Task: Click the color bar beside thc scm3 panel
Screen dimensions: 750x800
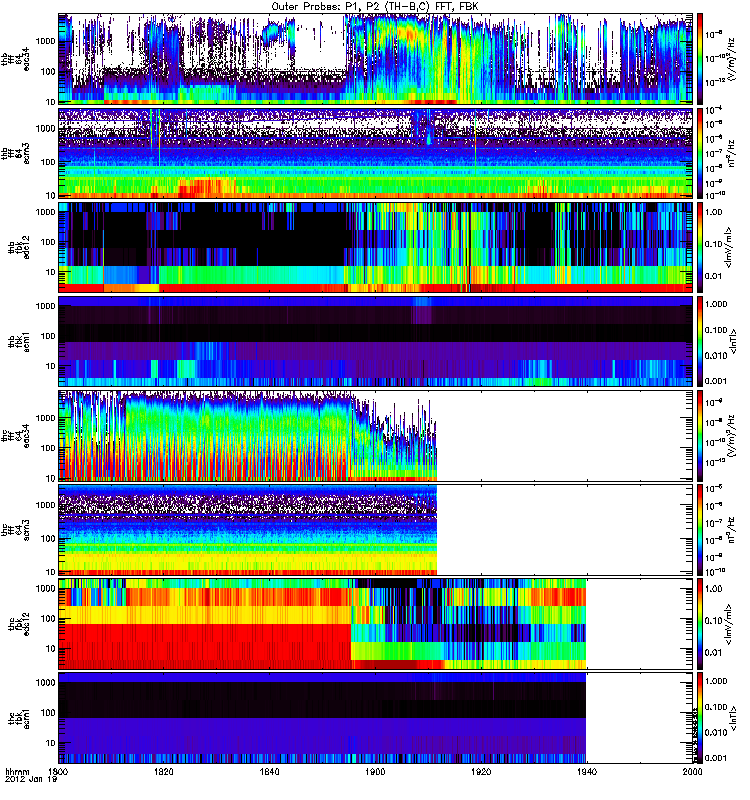Action: [x=700, y=530]
